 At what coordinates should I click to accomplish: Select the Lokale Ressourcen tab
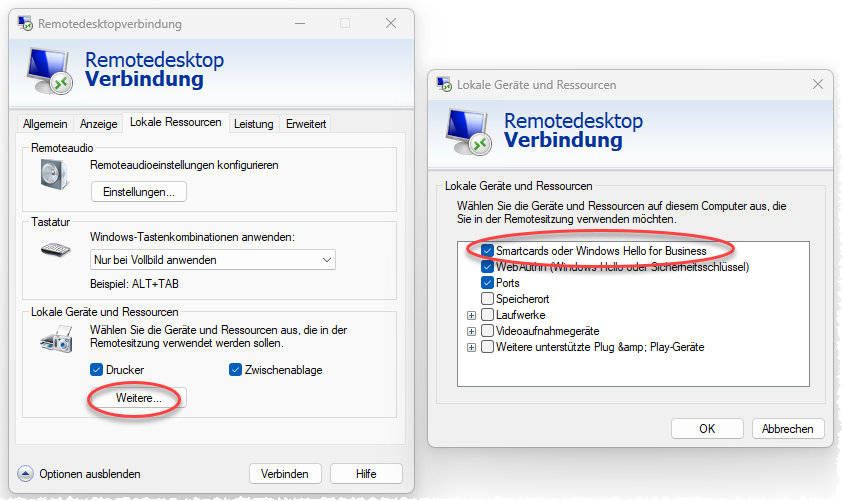coord(176,122)
